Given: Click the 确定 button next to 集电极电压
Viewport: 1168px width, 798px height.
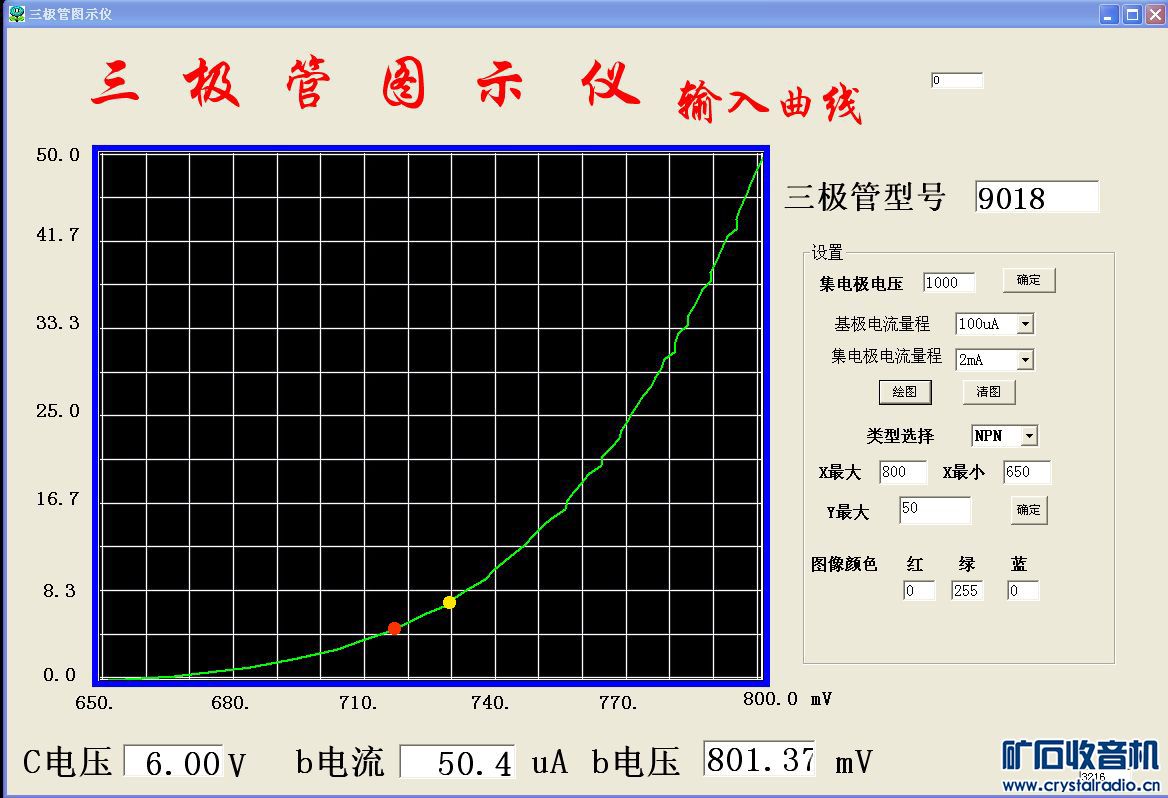Looking at the screenshot, I should tap(1029, 280).
